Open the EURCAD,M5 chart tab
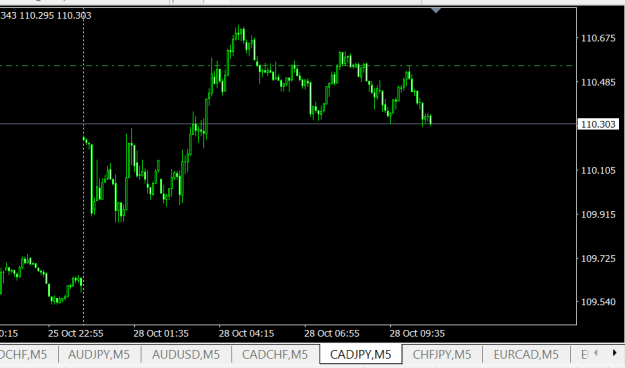 (526, 354)
